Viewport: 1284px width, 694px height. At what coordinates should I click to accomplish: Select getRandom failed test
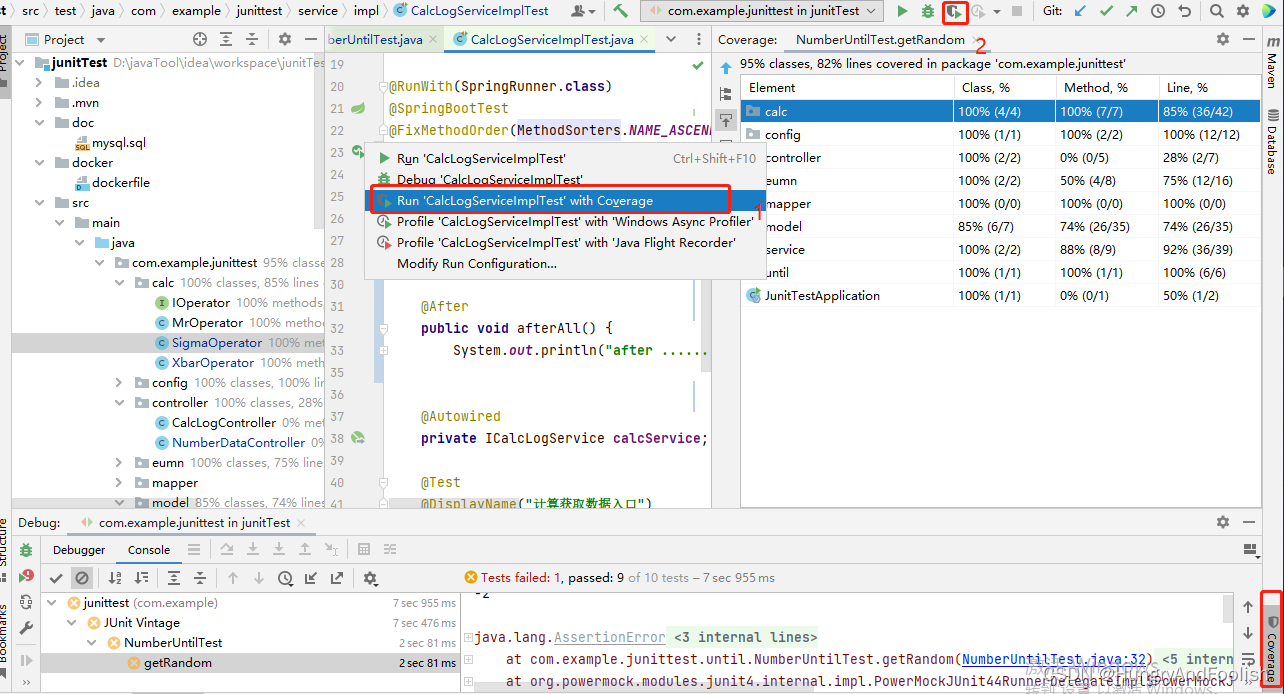(x=178, y=663)
